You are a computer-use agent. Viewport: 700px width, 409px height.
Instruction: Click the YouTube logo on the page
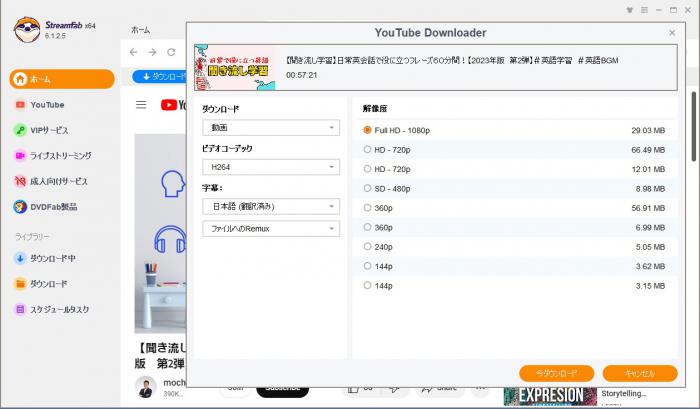pyautogui.click(x=174, y=105)
